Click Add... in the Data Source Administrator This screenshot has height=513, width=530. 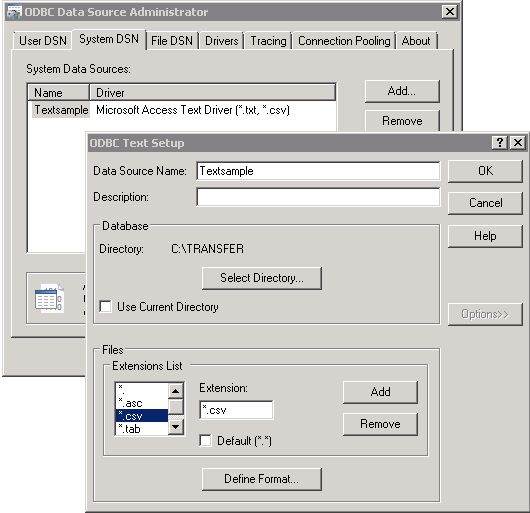pyautogui.click(x=402, y=91)
